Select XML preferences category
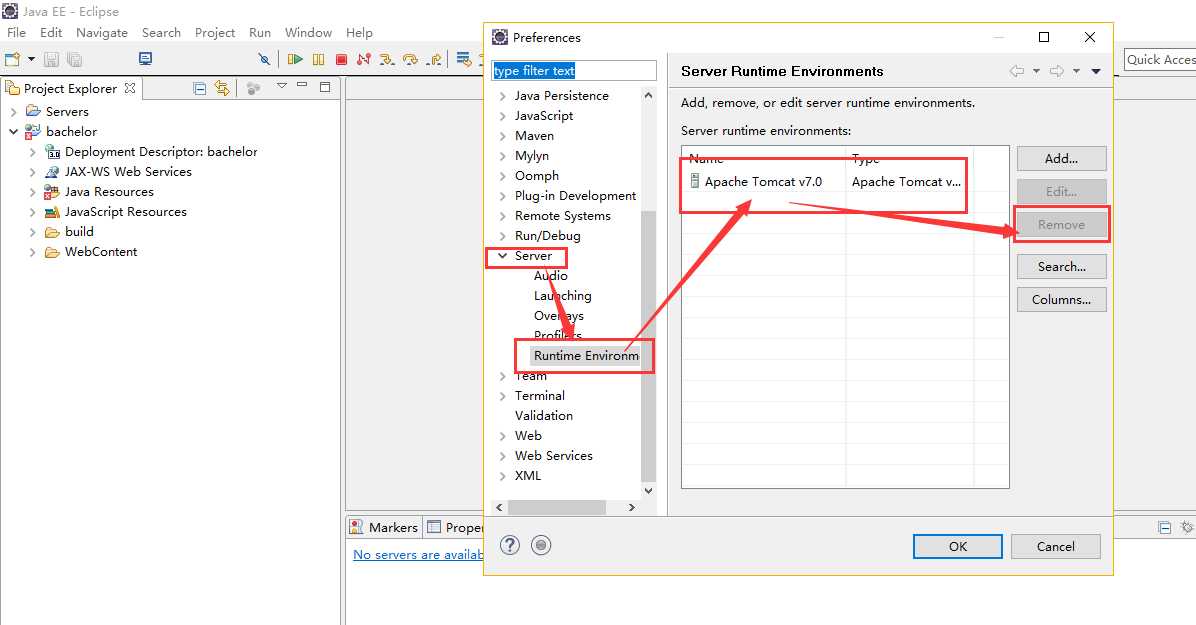This screenshot has height=625, width=1196. (x=528, y=475)
